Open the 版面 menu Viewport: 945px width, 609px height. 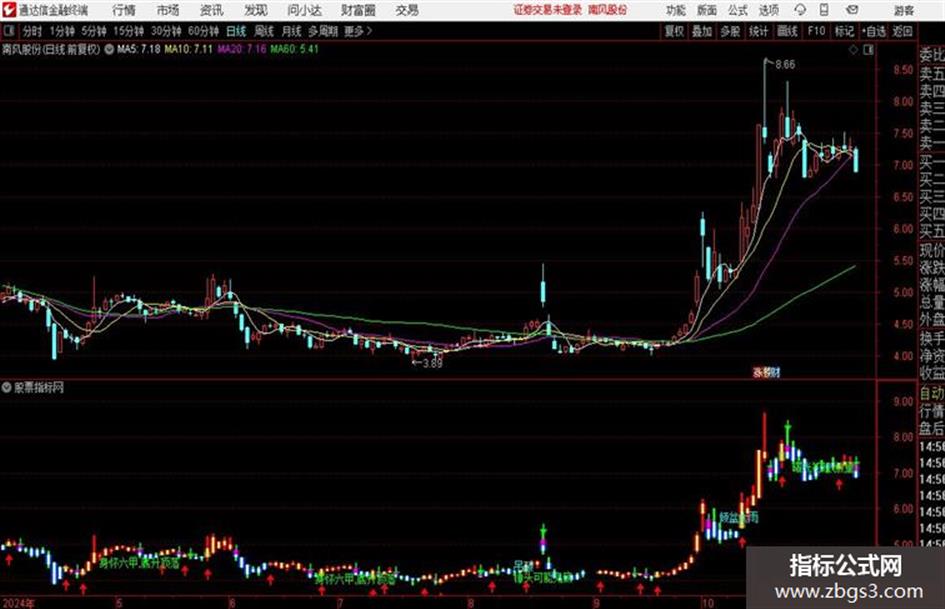coord(707,10)
